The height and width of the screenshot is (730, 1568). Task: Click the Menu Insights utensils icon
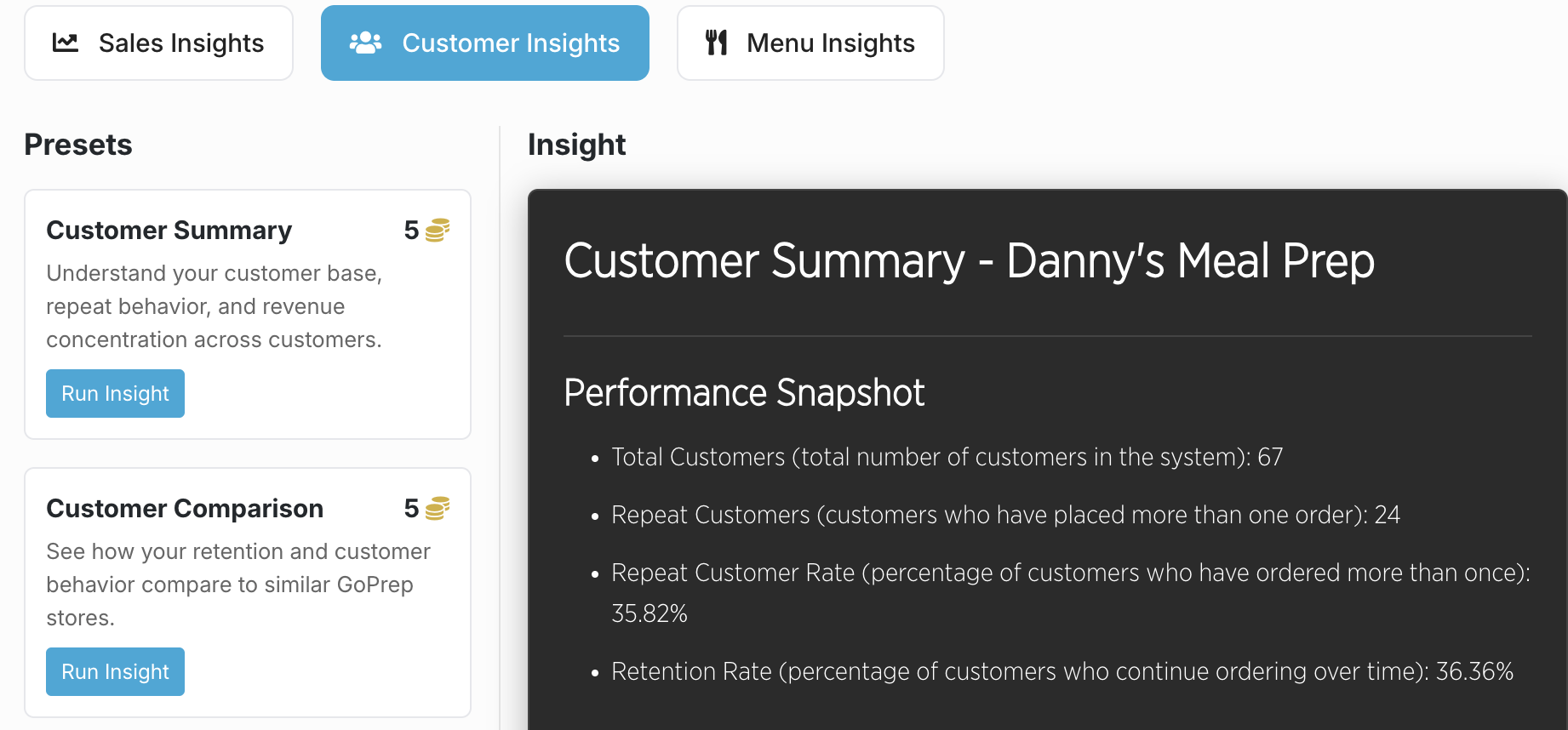717,43
